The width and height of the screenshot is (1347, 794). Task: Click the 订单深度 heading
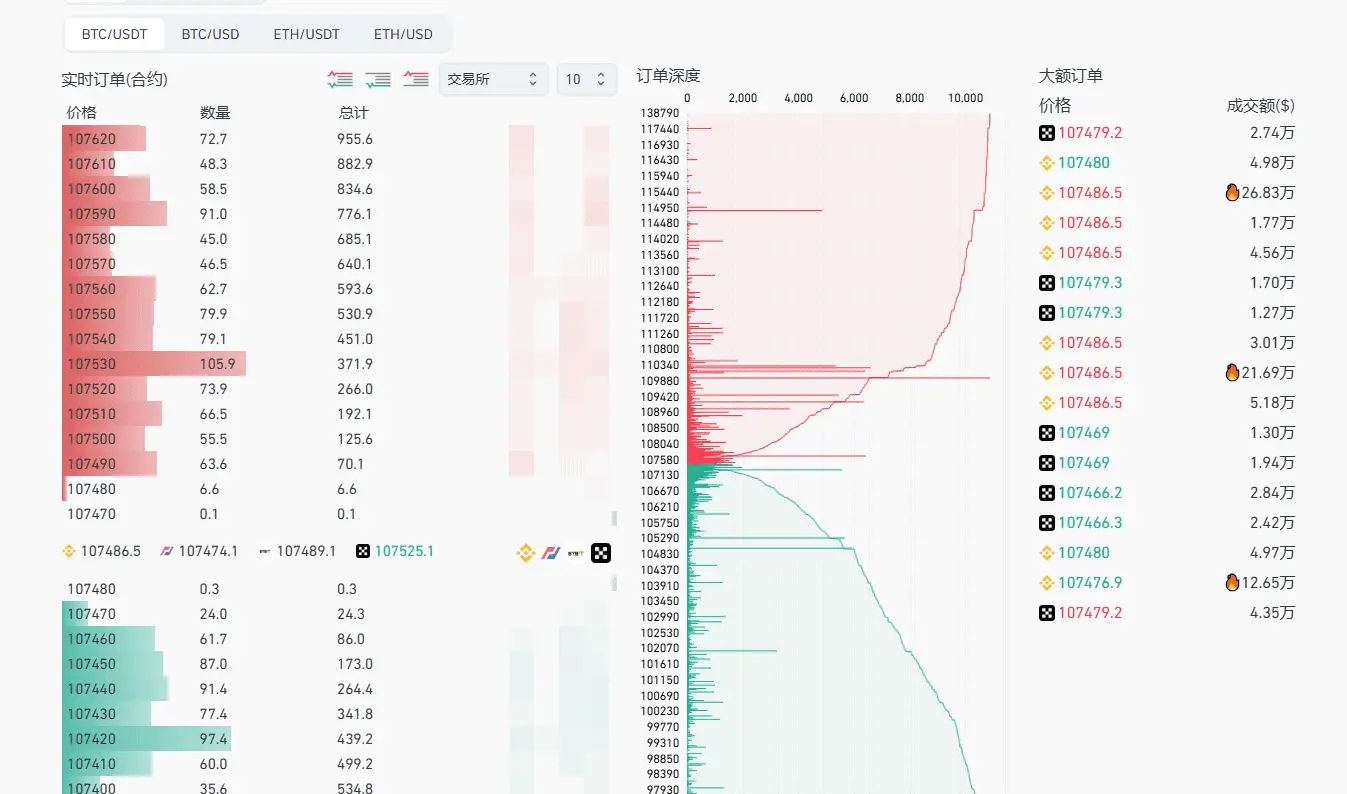click(x=668, y=75)
